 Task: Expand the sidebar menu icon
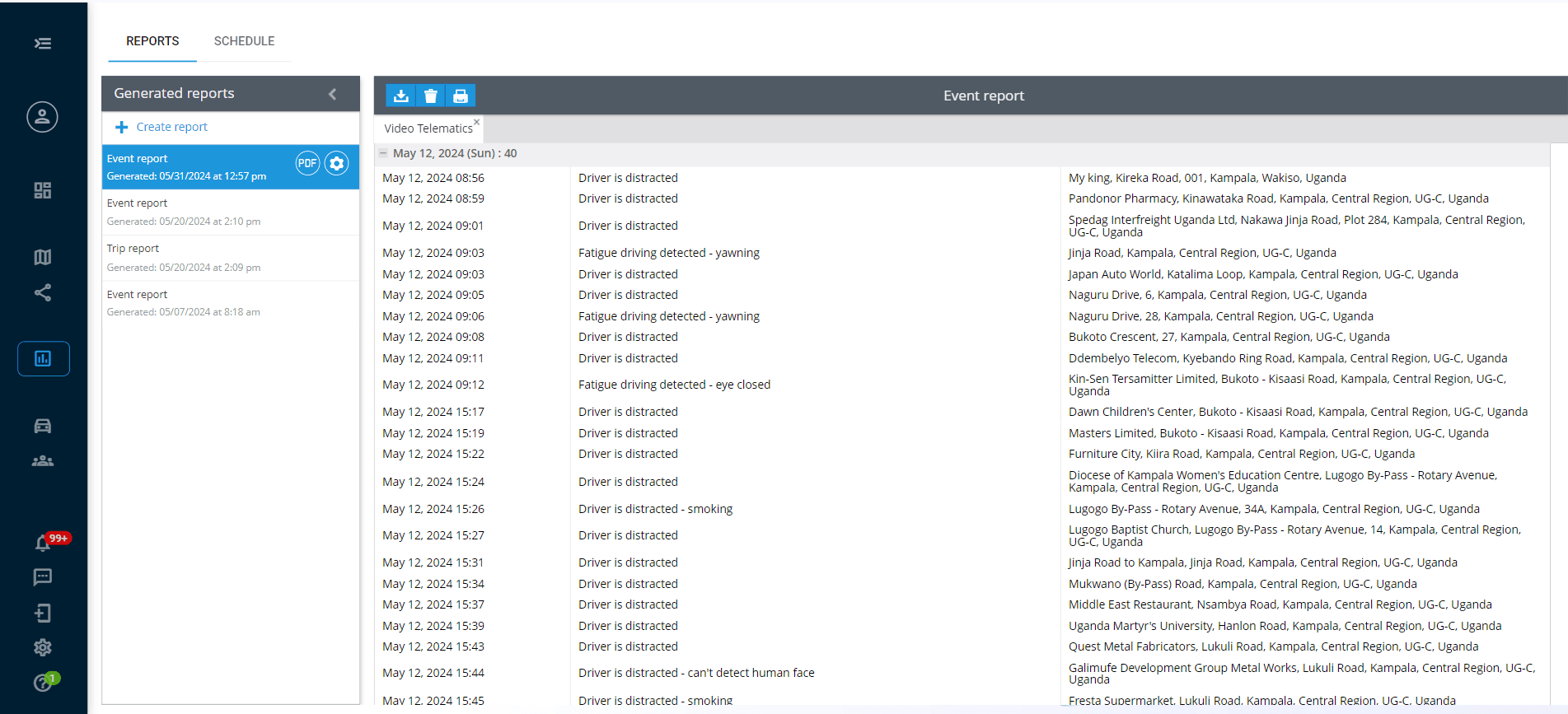(43, 44)
